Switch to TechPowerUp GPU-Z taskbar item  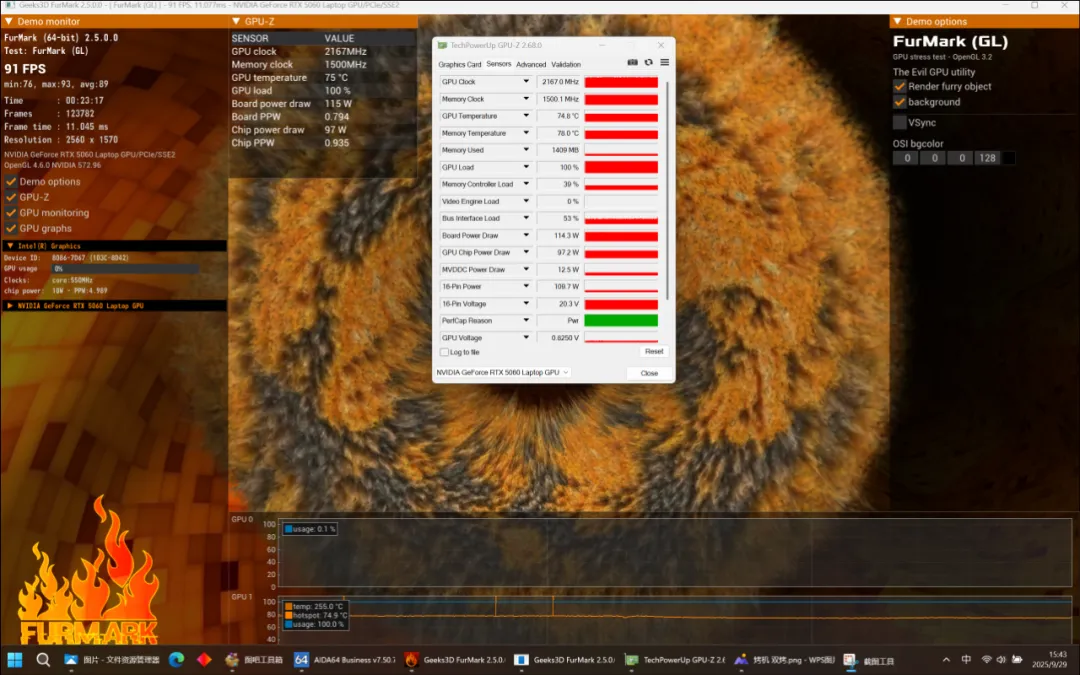675,659
